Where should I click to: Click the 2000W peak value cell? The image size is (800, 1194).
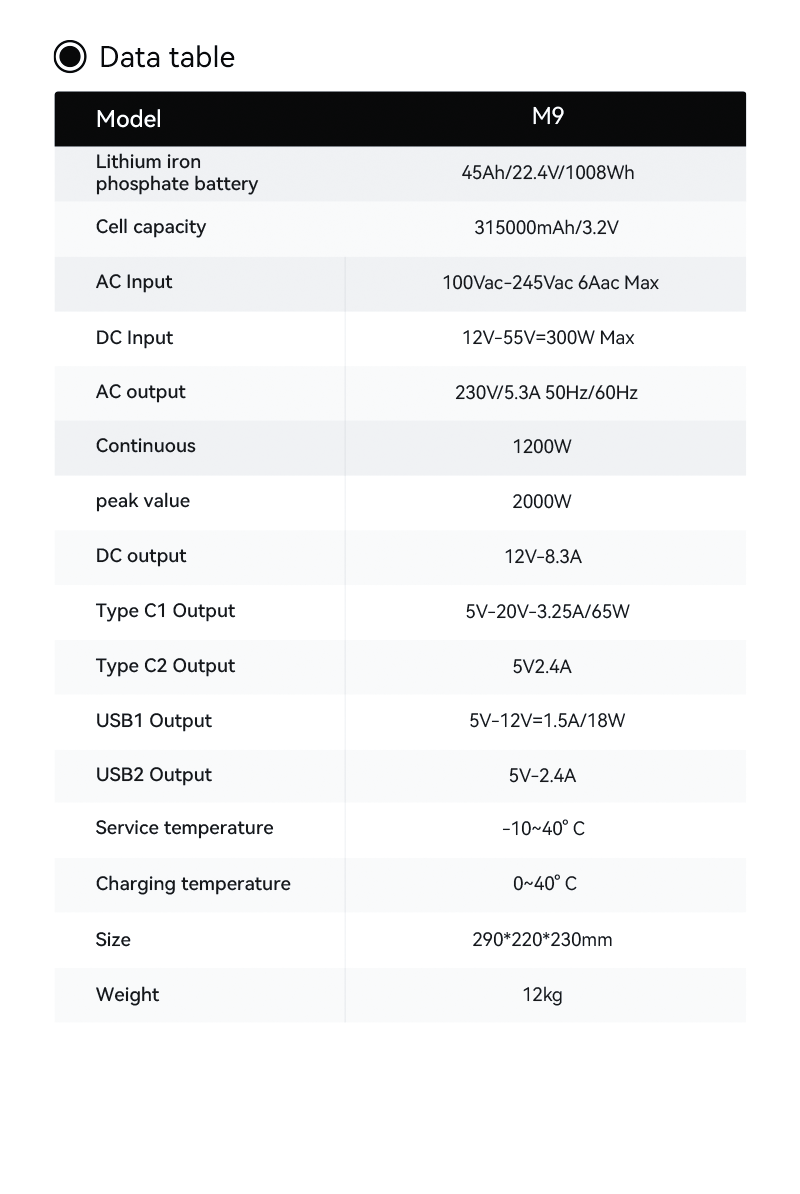pyautogui.click(x=541, y=501)
